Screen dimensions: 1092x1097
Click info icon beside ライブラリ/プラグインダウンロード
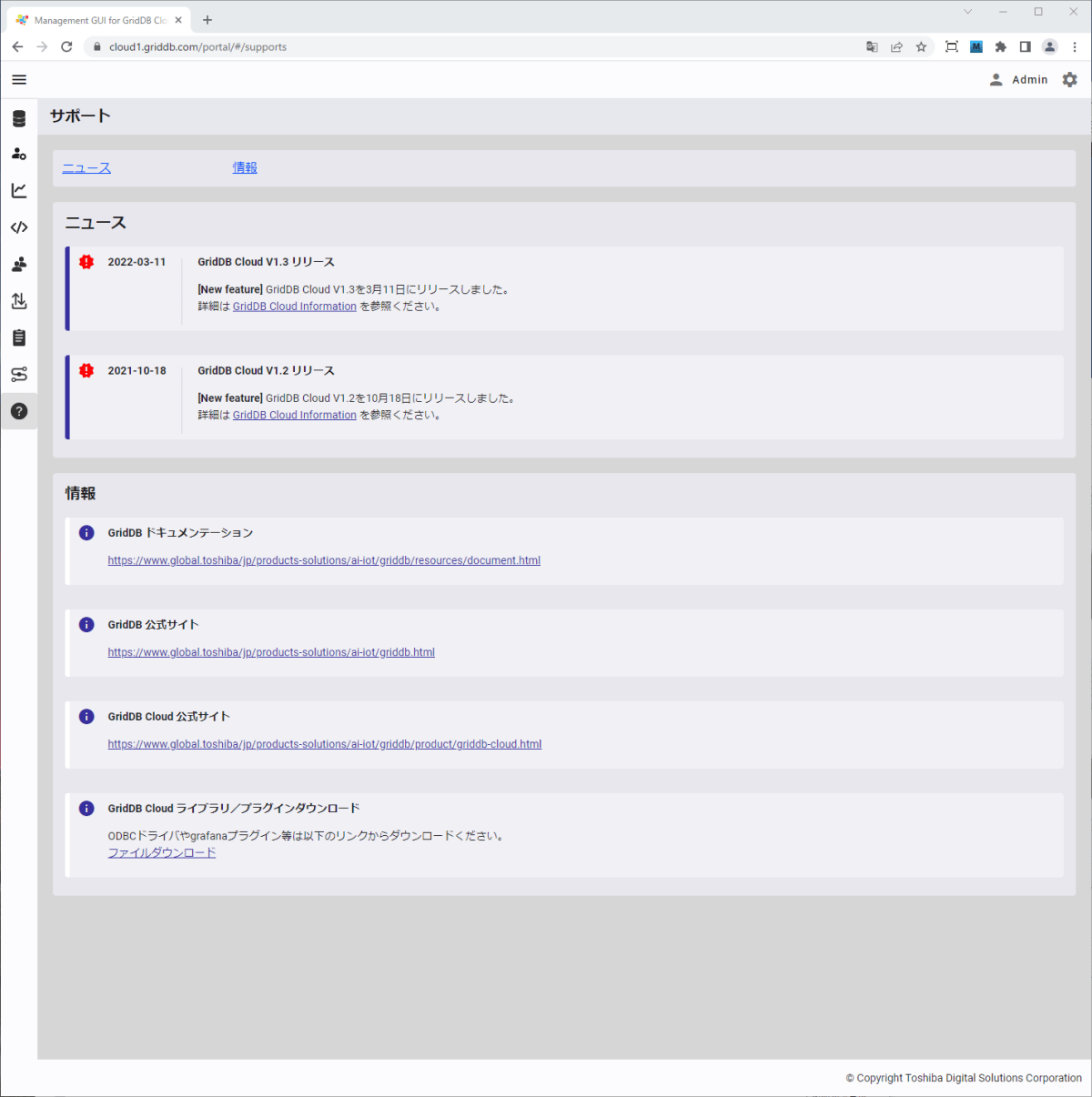click(86, 809)
